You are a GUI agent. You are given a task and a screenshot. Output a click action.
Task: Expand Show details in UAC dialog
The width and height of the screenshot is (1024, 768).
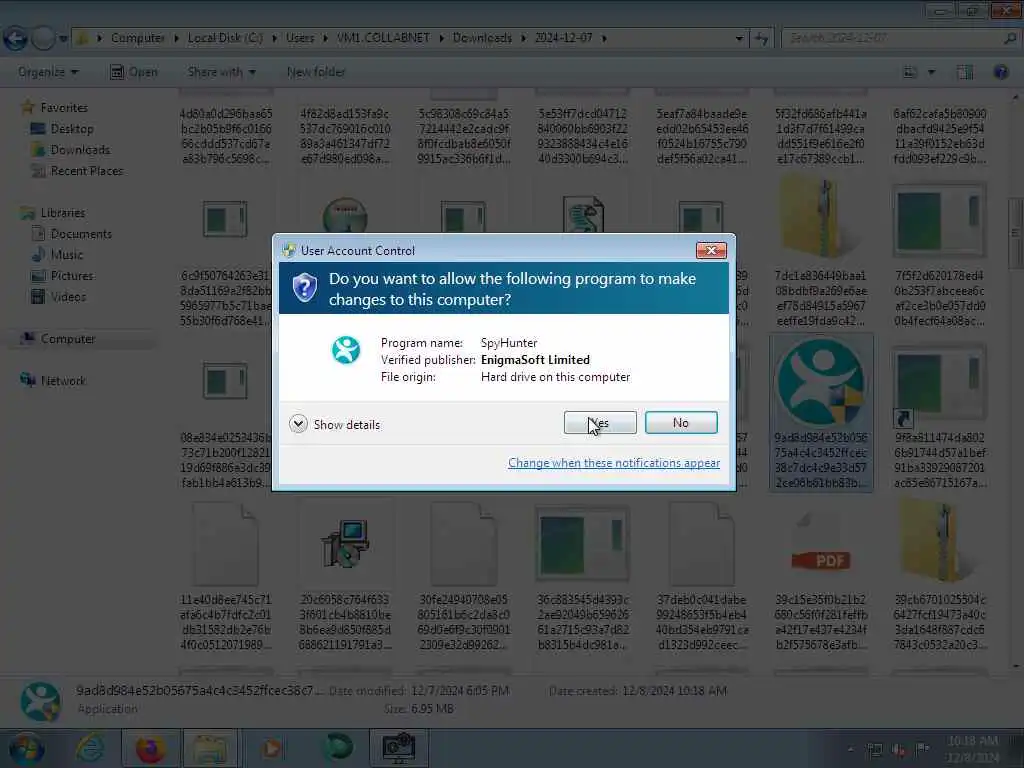[334, 424]
